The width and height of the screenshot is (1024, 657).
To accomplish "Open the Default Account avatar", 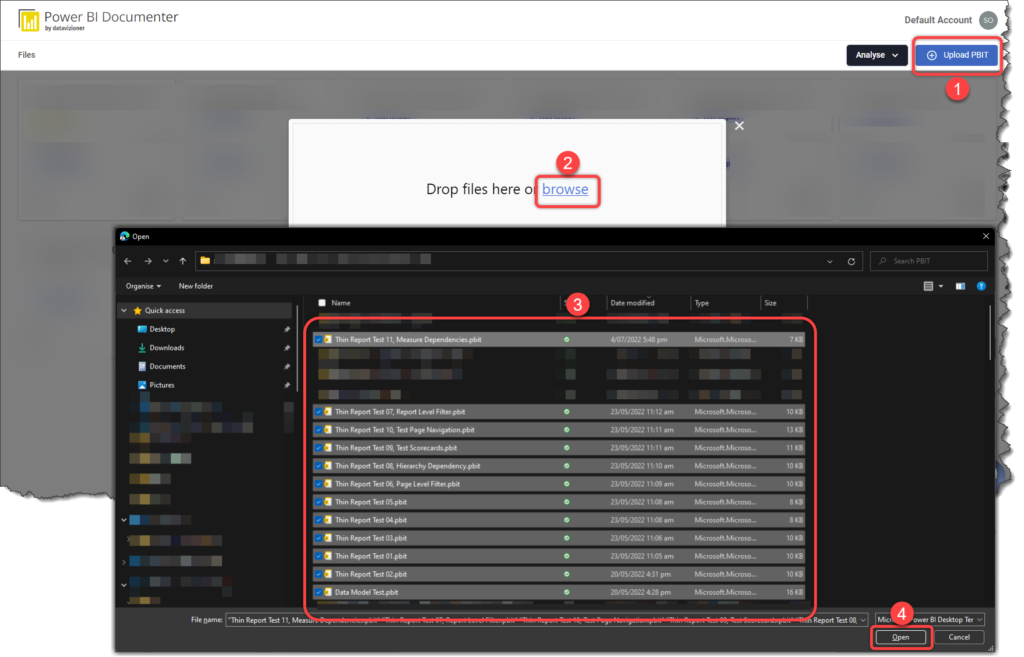I will click(987, 20).
